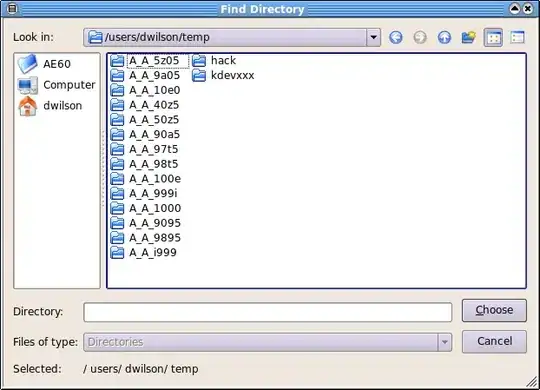This screenshot has height=390, width=540.
Task: Go to dwilson home folder in sidebar
Action: [x=50, y=105]
